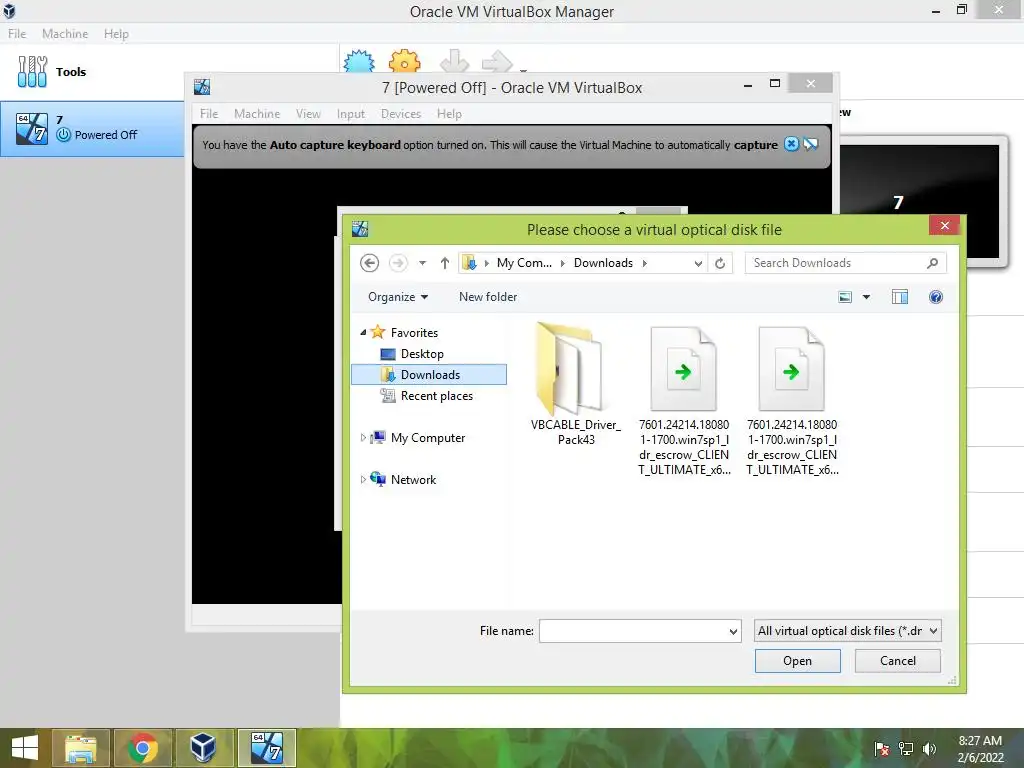Open Input menu in VM window
The height and width of the screenshot is (768, 1024).
pos(351,114)
